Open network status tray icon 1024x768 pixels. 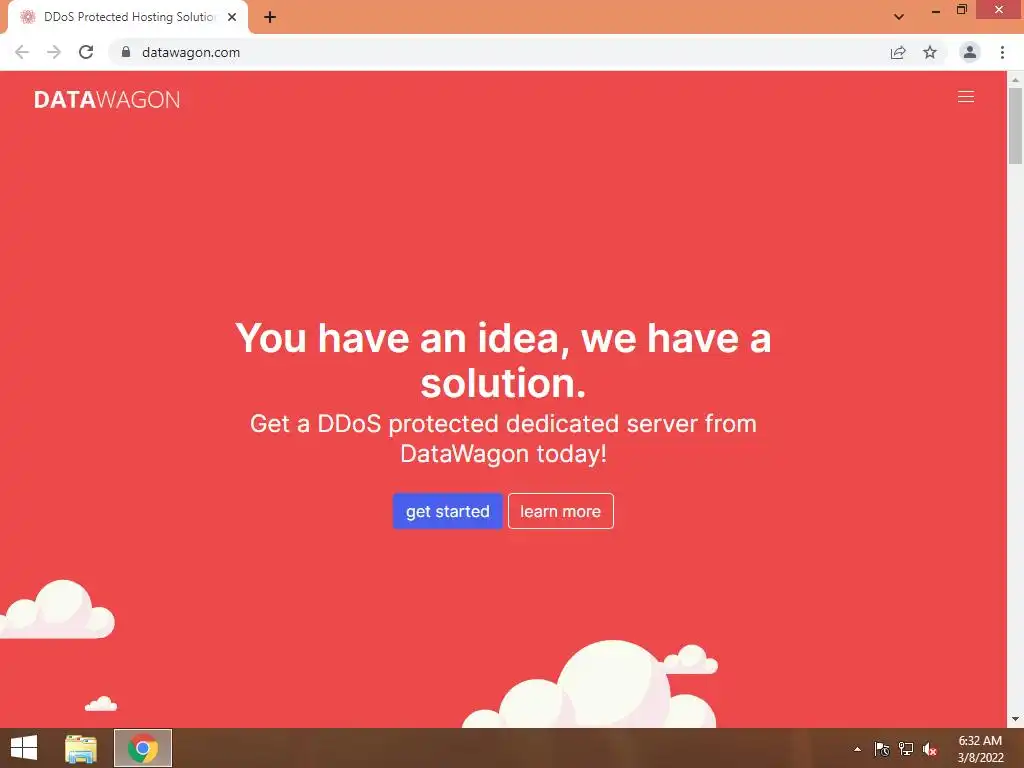906,749
